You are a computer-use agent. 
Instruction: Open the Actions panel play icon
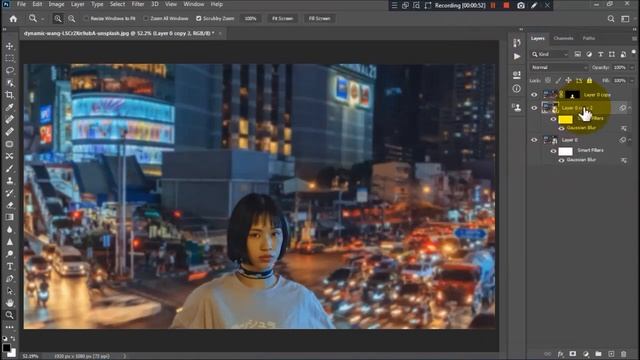click(517, 56)
